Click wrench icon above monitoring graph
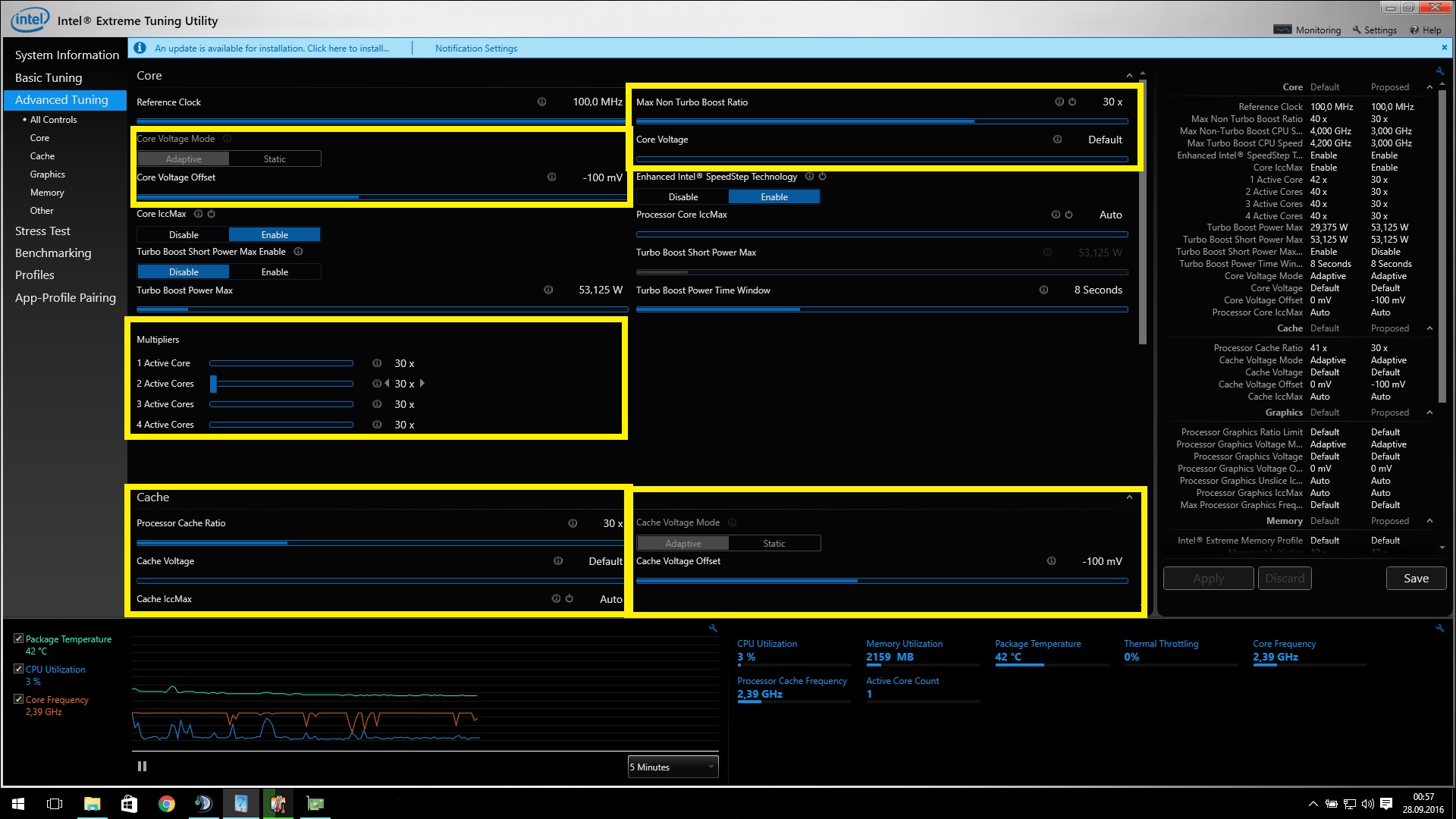The image size is (1456, 819). 713,628
